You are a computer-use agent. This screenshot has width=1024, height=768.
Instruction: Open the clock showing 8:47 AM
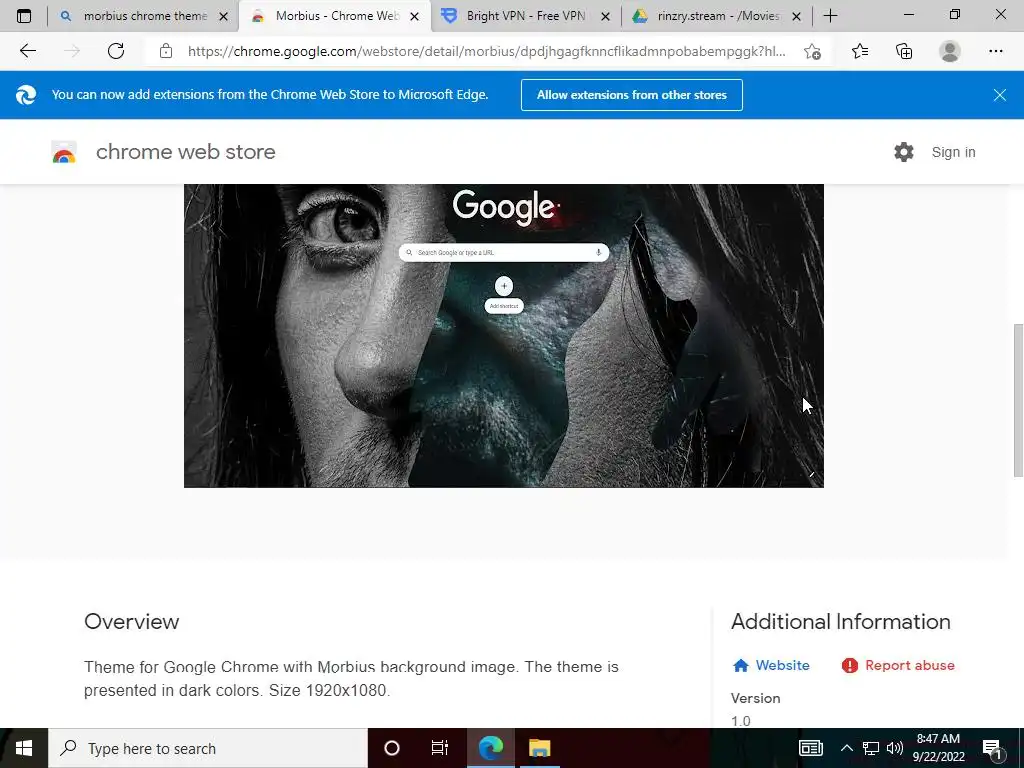[938, 748]
